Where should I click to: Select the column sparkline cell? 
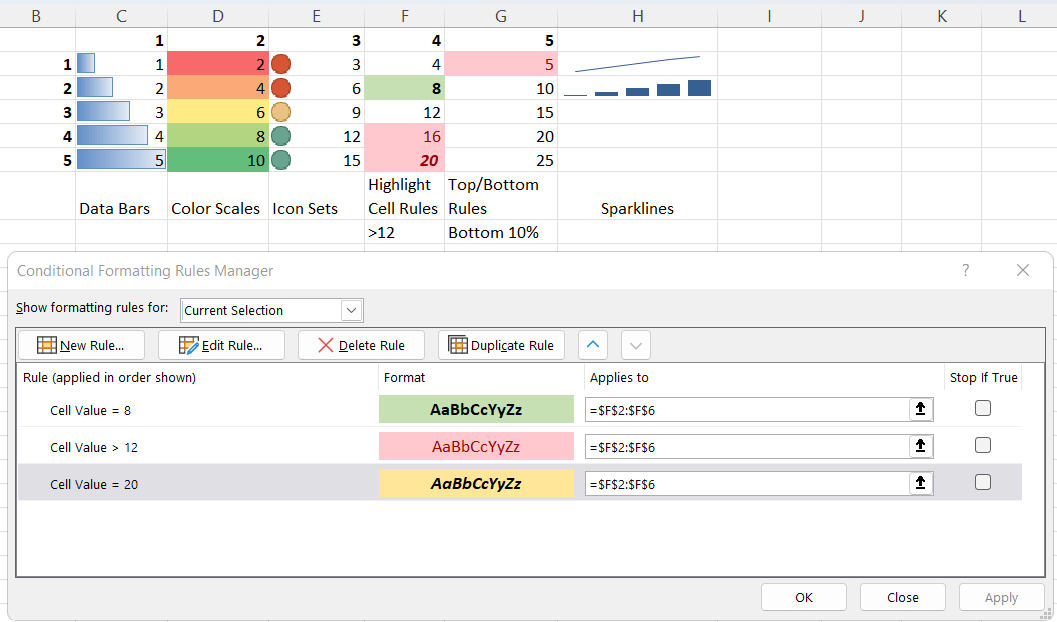click(638, 88)
